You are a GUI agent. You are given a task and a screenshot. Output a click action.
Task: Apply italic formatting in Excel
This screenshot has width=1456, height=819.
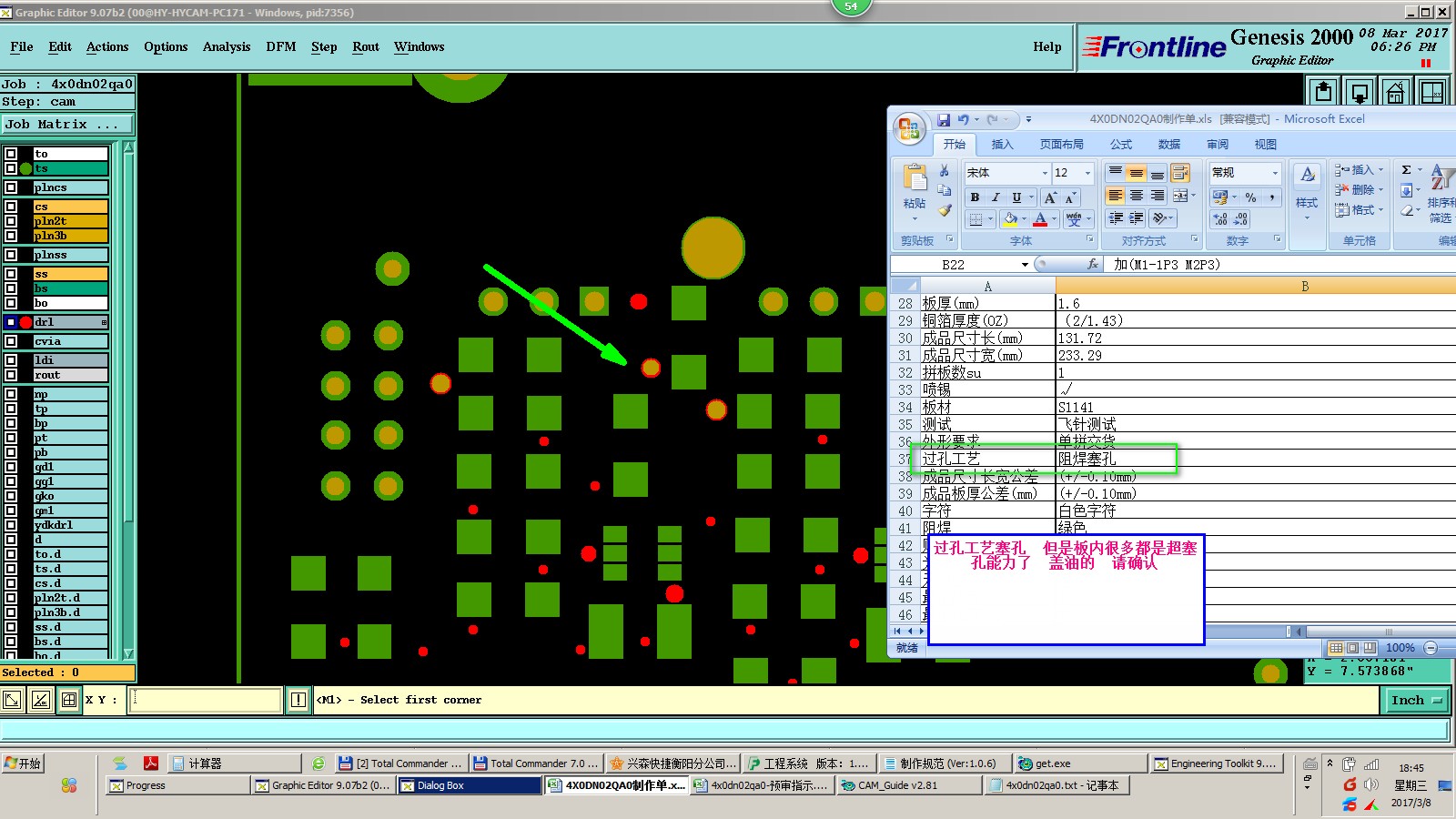(x=996, y=197)
